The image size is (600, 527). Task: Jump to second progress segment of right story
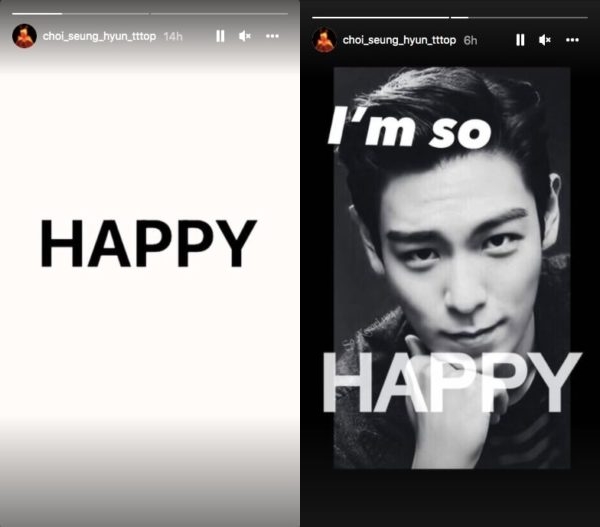pos(519,18)
